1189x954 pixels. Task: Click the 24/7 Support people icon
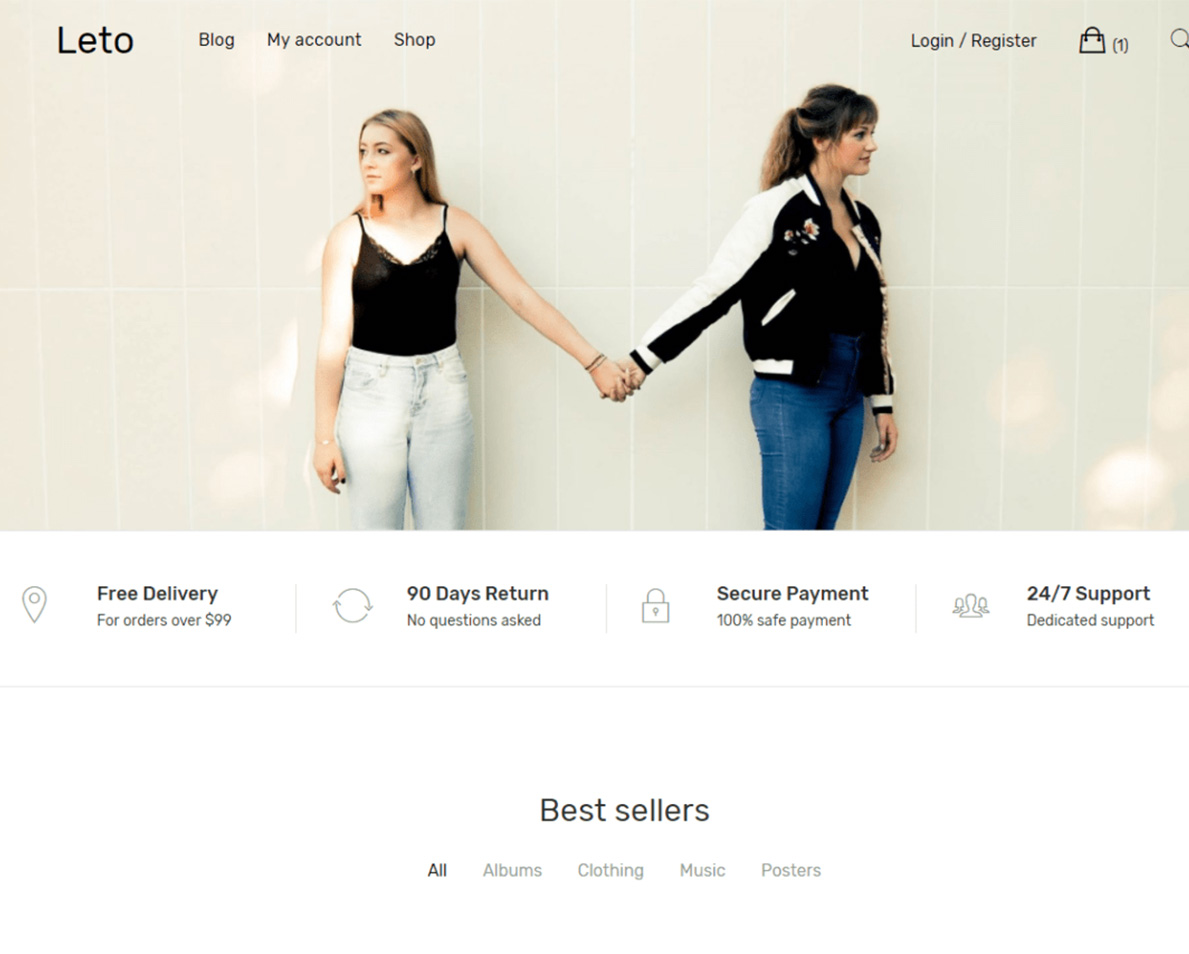tap(971, 606)
